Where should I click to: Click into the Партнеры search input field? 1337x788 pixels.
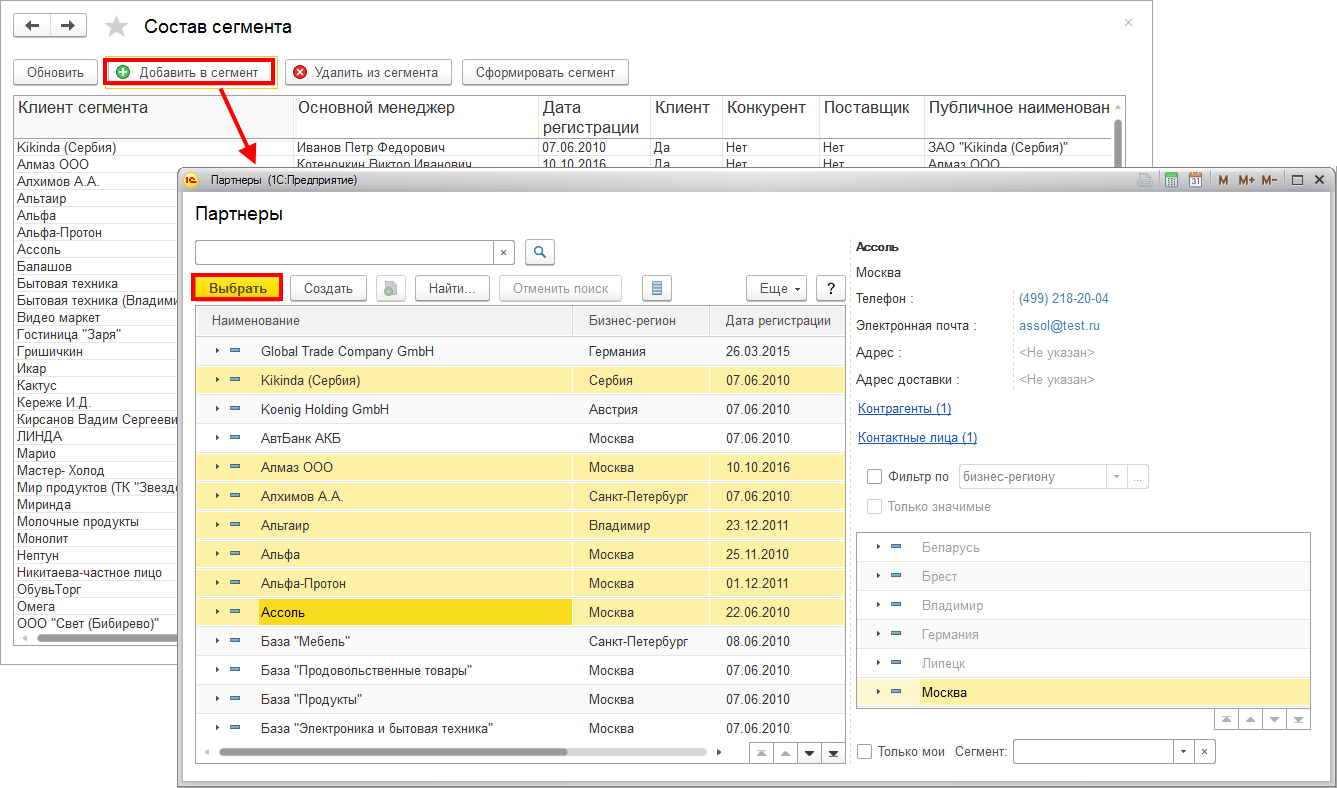(344, 252)
